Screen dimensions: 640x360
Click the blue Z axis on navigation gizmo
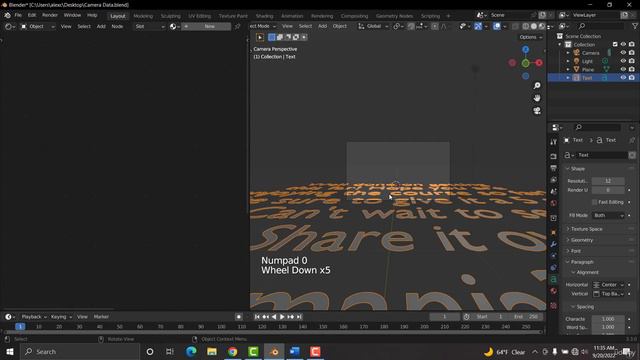[525, 49]
